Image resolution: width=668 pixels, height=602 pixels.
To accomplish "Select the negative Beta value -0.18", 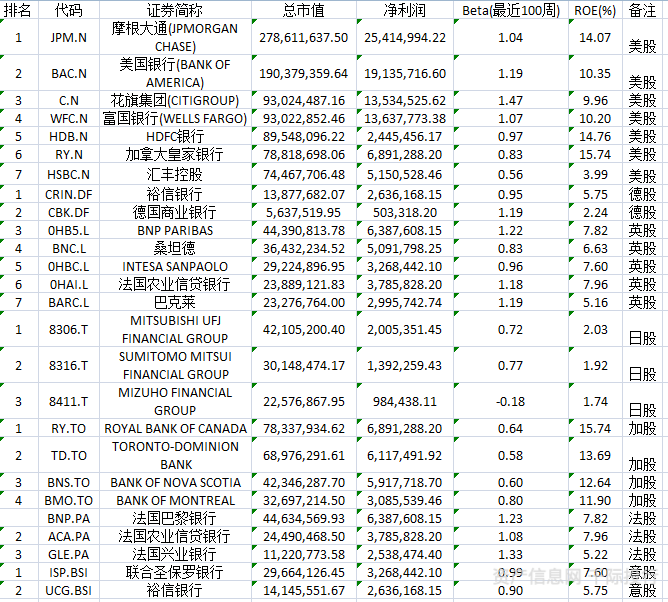I will tap(510, 401).
